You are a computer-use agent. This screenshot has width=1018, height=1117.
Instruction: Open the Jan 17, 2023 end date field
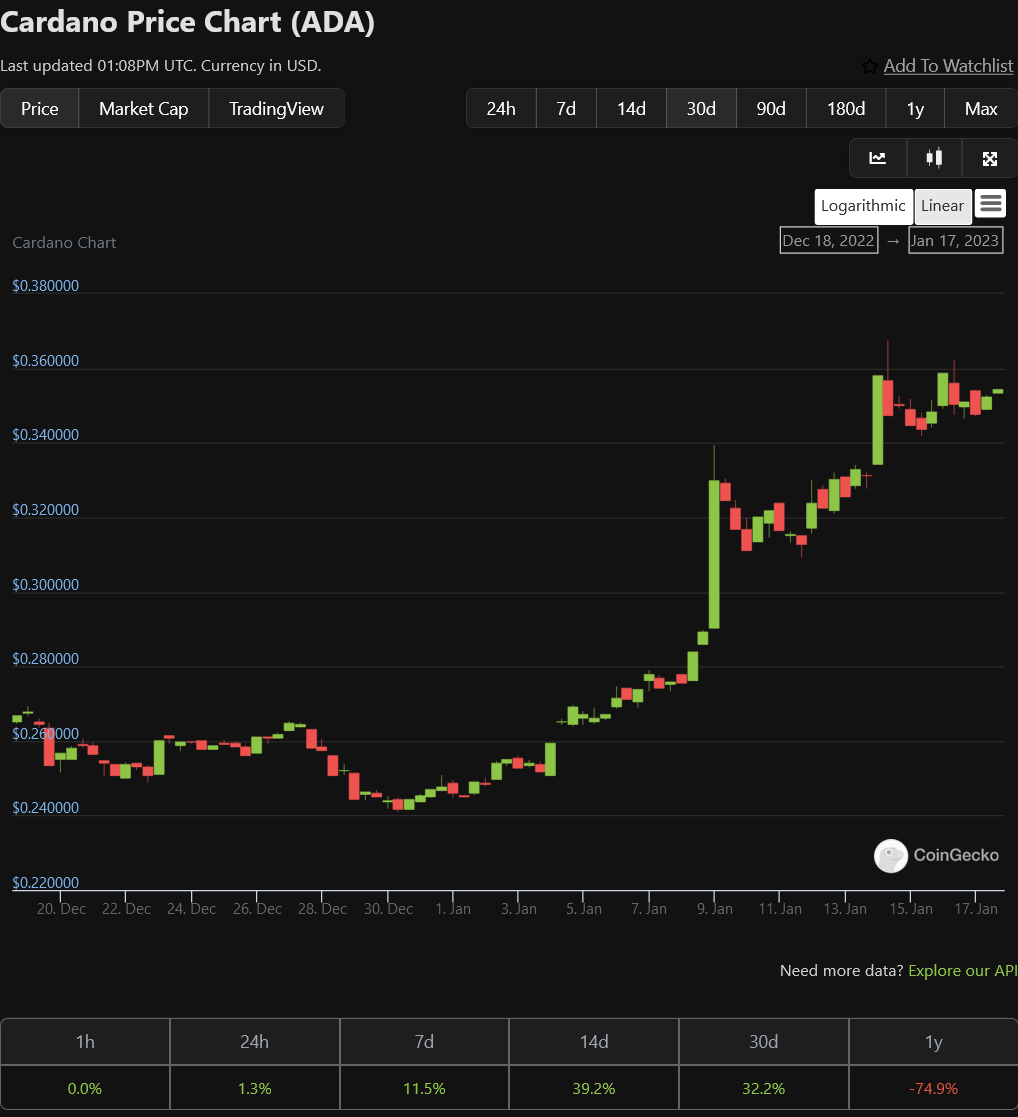(955, 241)
